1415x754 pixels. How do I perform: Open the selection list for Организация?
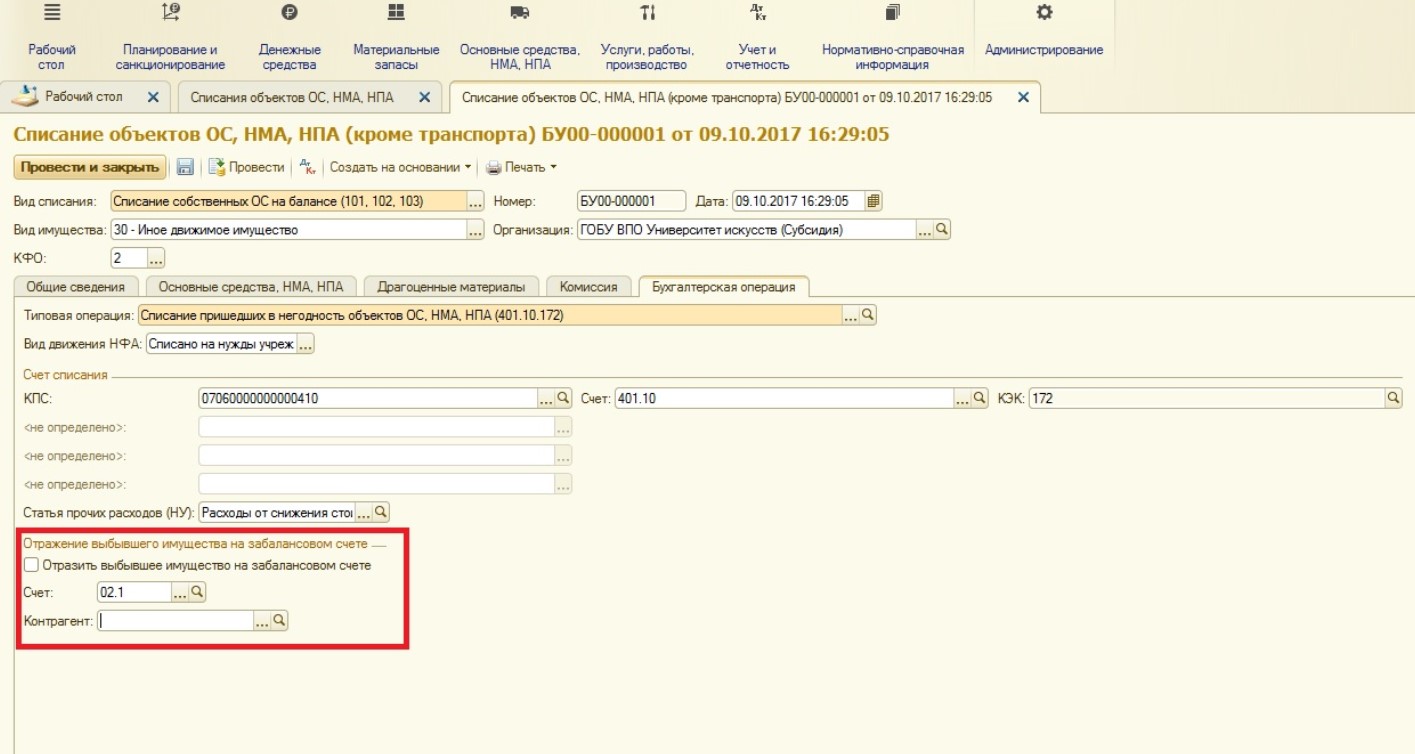925,230
